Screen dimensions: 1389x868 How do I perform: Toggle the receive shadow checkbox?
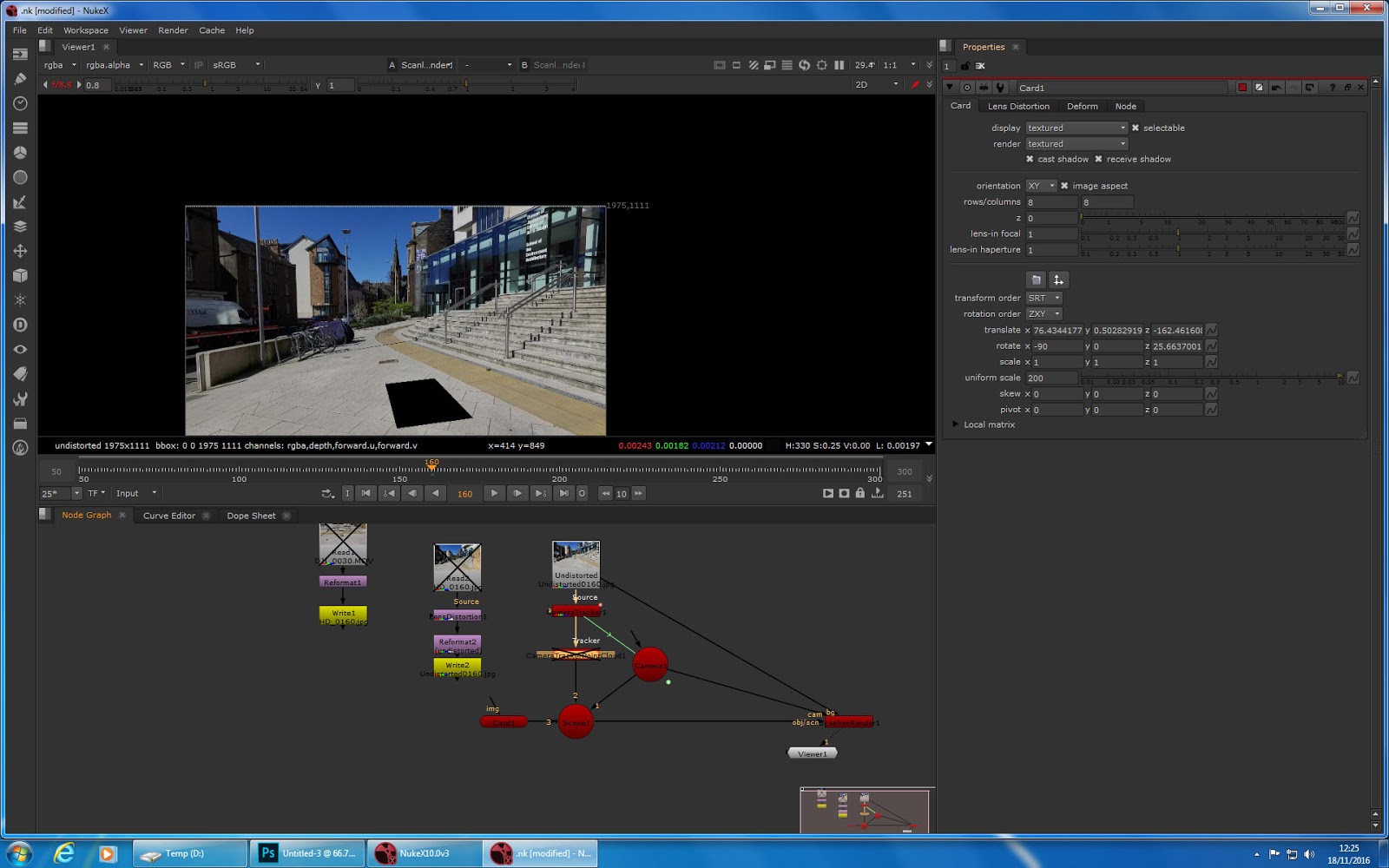click(1098, 159)
